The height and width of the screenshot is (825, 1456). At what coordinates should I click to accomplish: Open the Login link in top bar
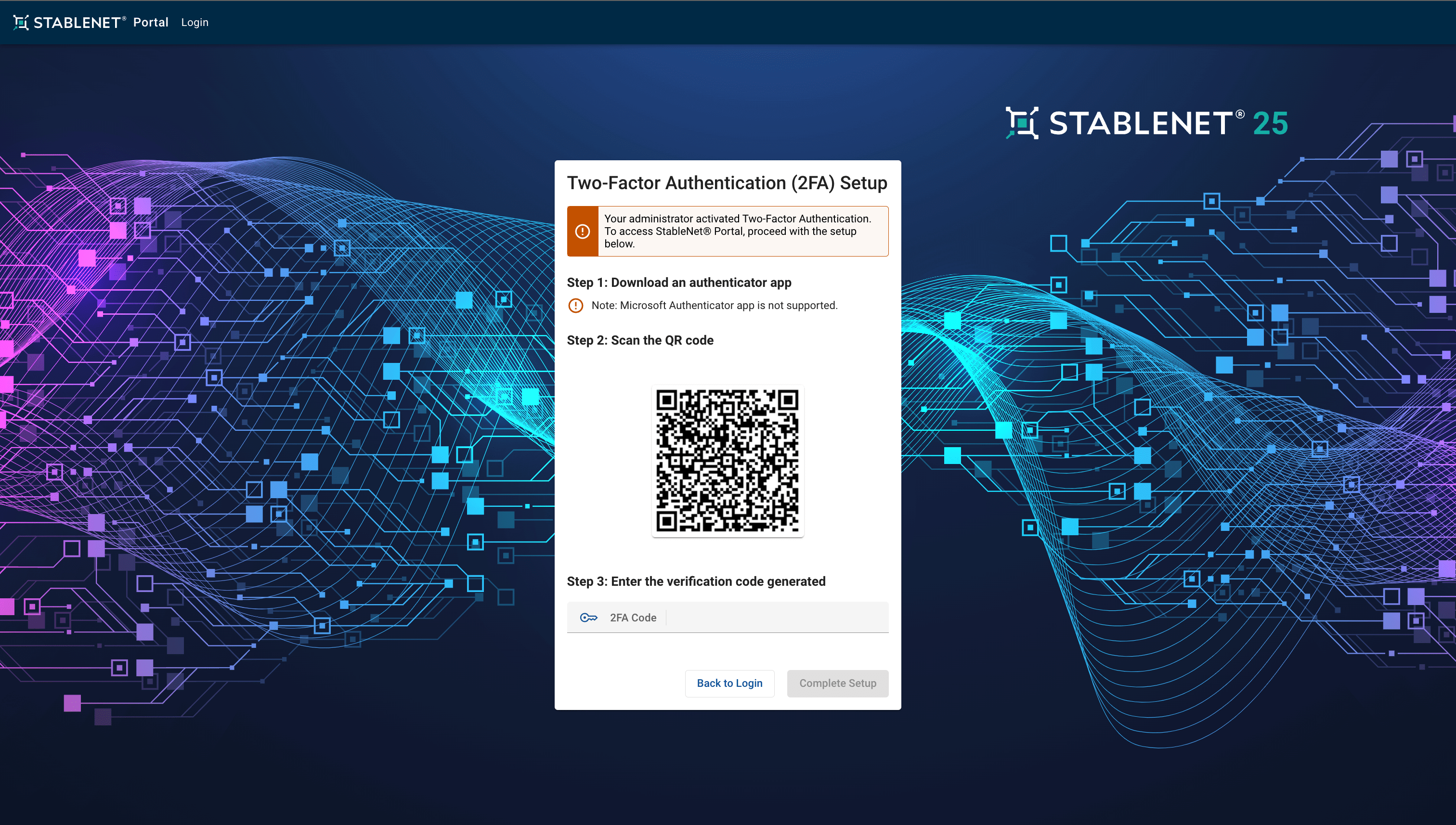click(x=195, y=22)
